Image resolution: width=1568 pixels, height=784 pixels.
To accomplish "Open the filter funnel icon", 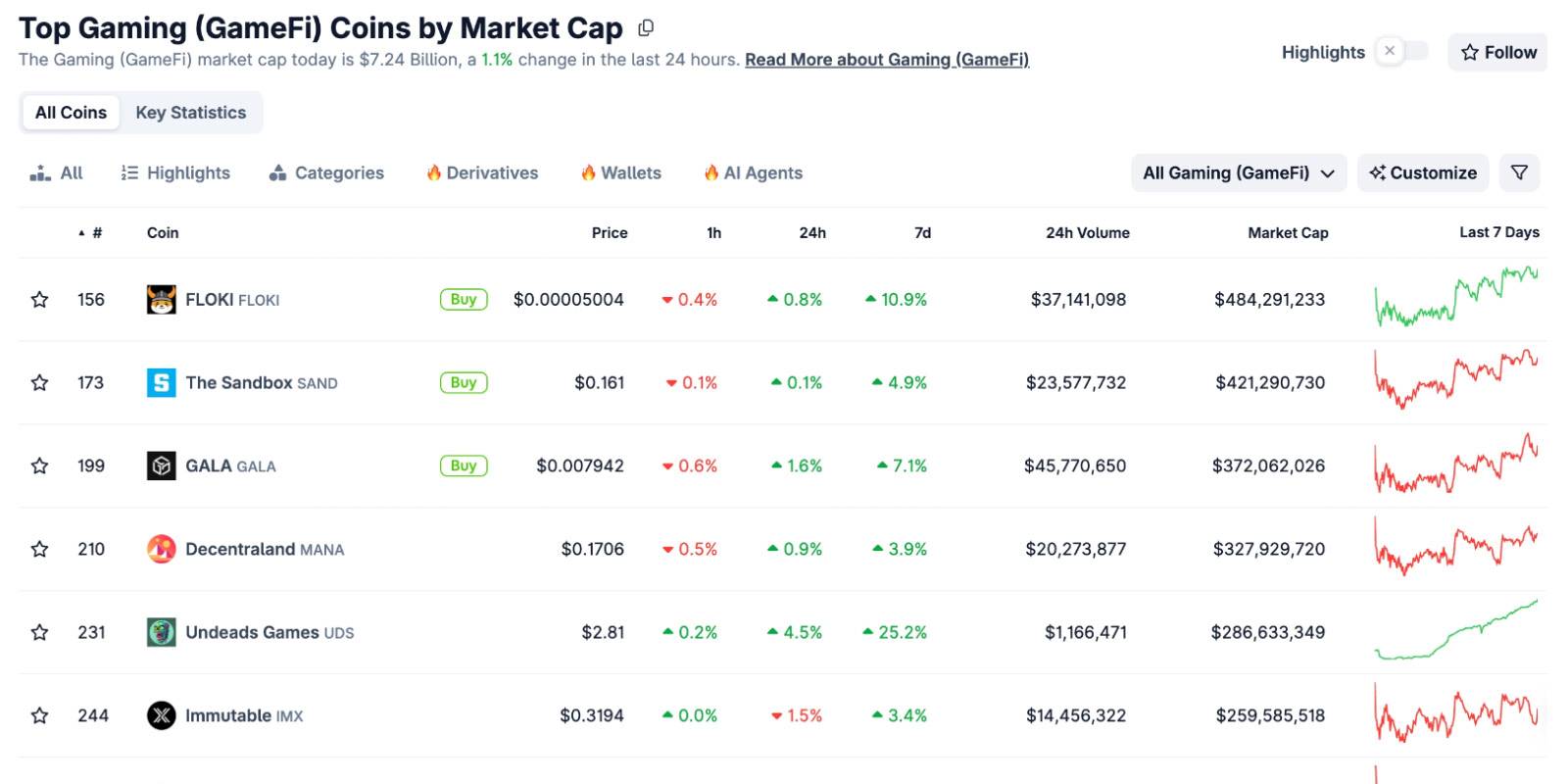I will click(x=1519, y=172).
